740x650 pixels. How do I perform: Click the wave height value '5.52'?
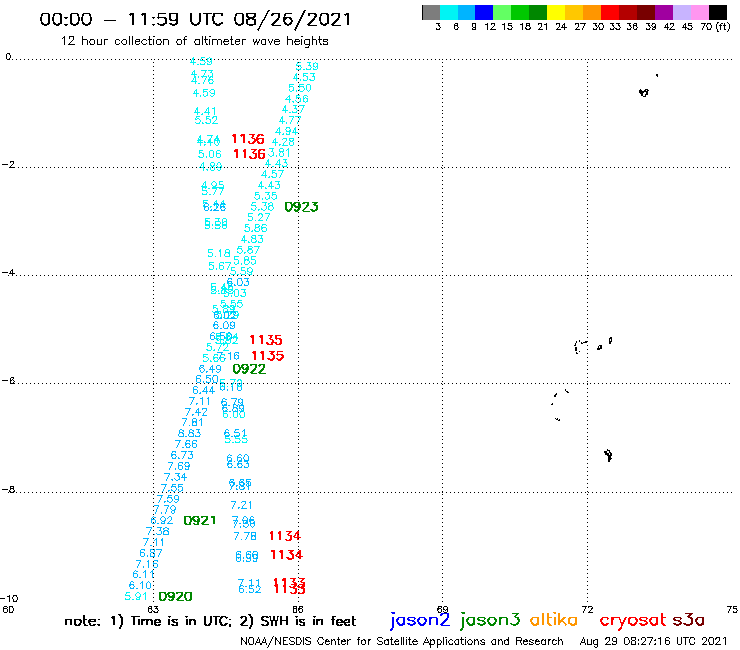[206, 120]
